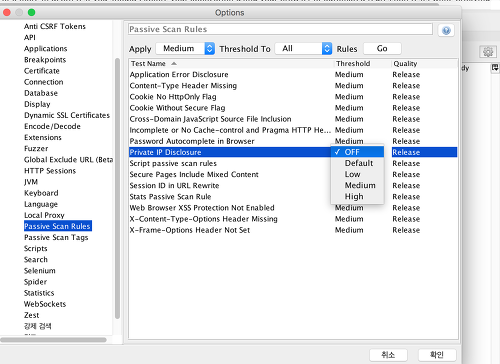Select Secure Pages Include Mixed Content row
Screen dimensions: 500x364
coord(293,174)
